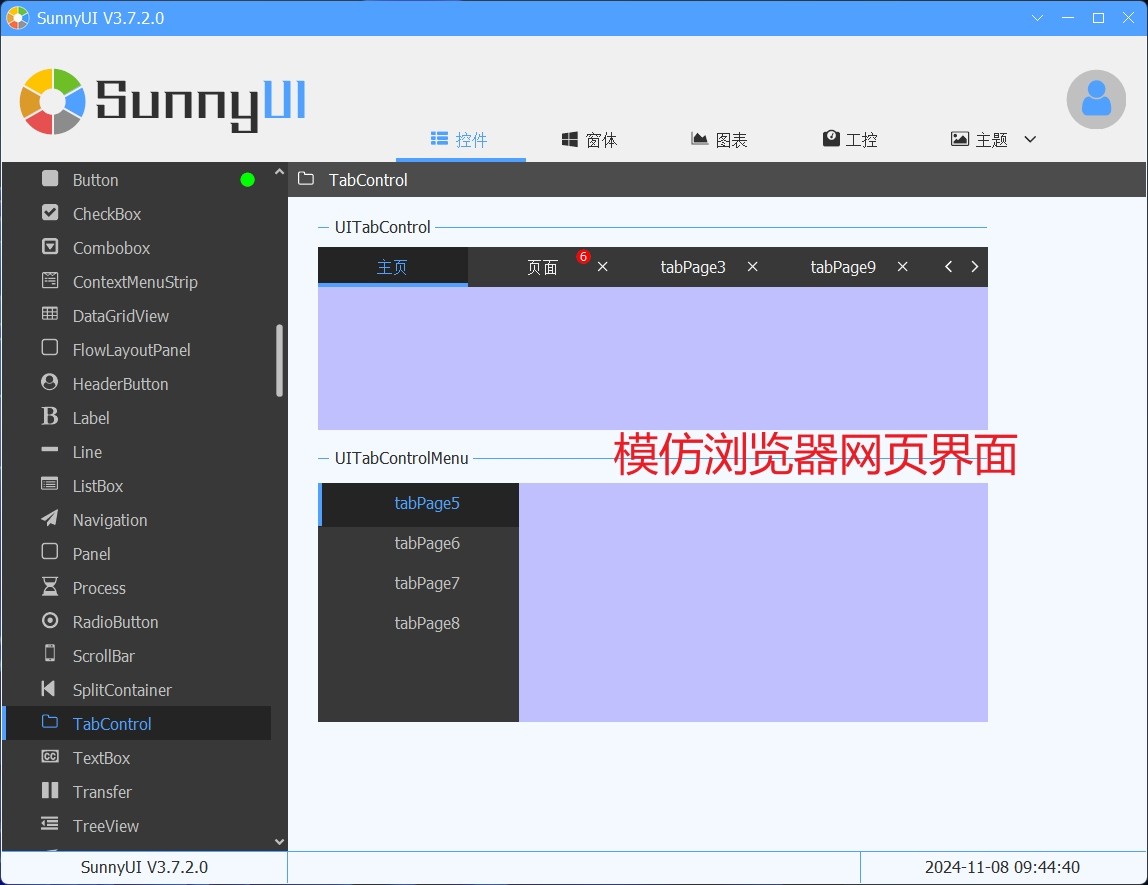Click the SplitContainer sidebar icon
The image size is (1148, 885).
pyautogui.click(x=50, y=689)
